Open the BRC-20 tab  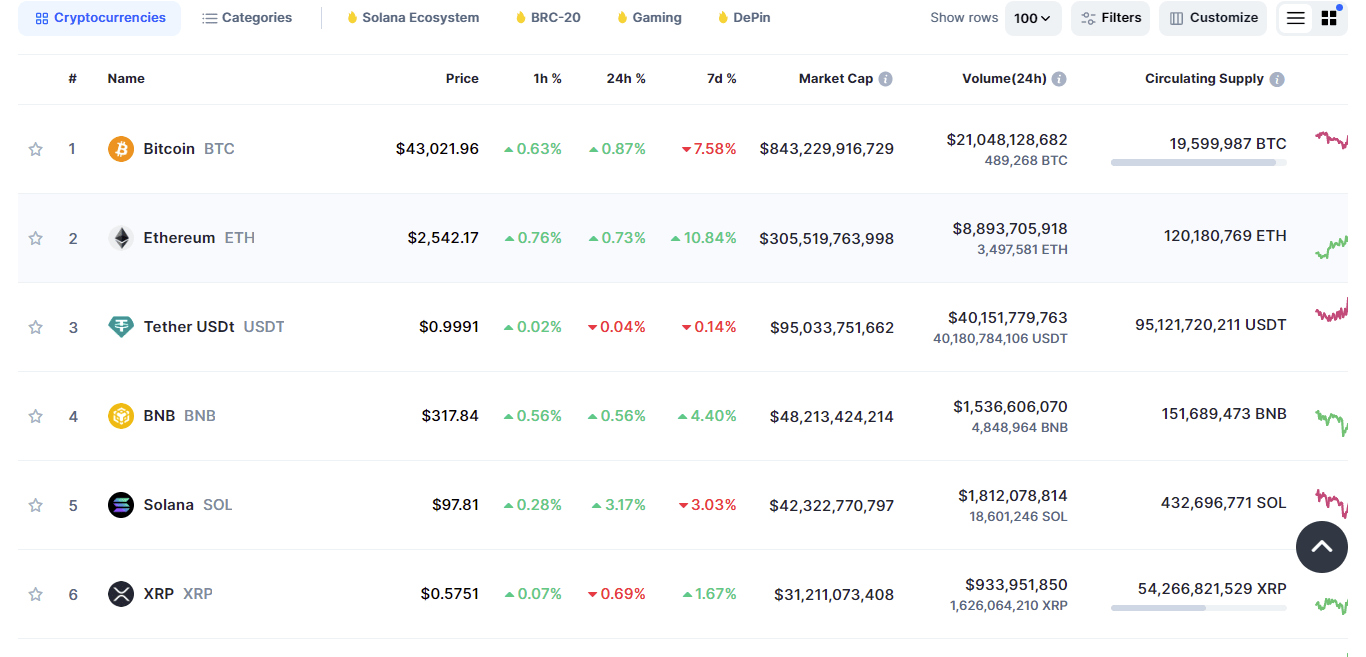(x=548, y=18)
